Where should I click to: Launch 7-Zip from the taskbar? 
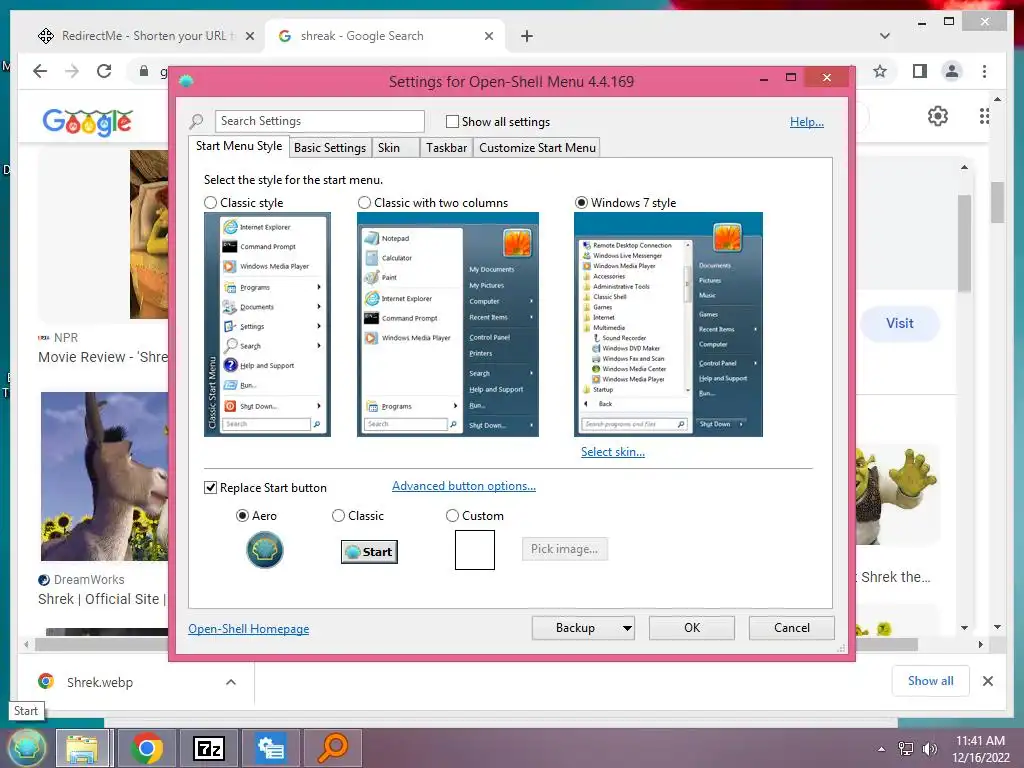[x=209, y=748]
